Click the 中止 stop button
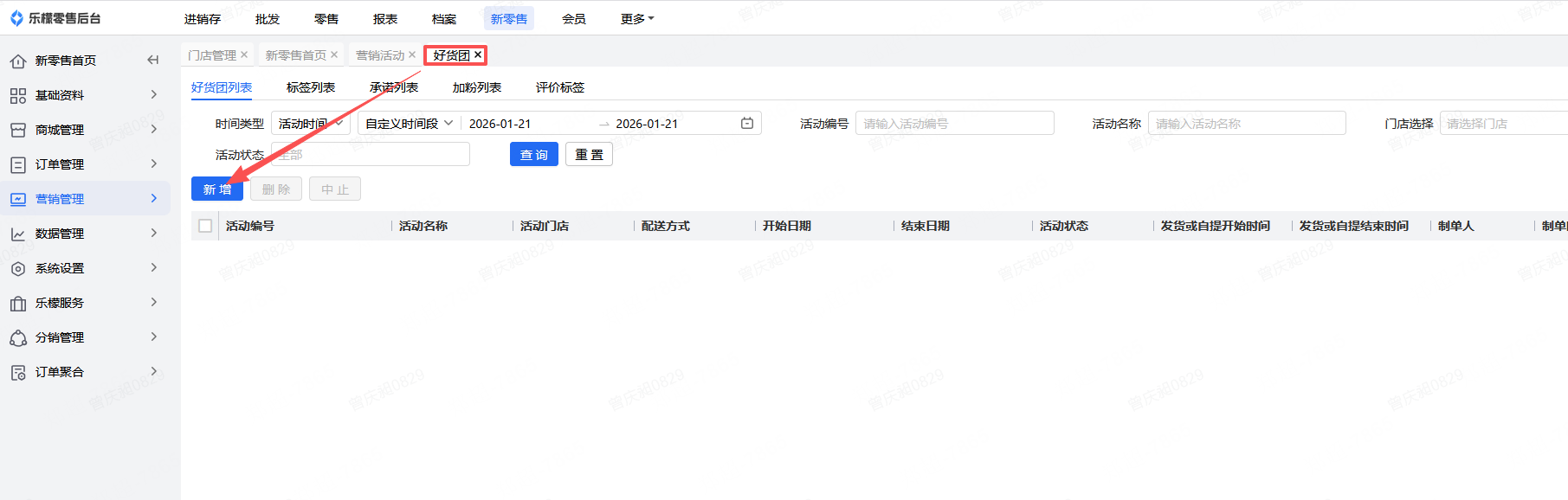Screen dimensions: 1568x500 tap(335, 189)
